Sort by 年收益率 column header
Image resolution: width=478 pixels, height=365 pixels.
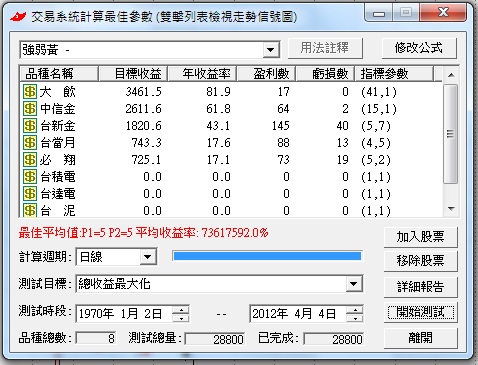pos(202,73)
